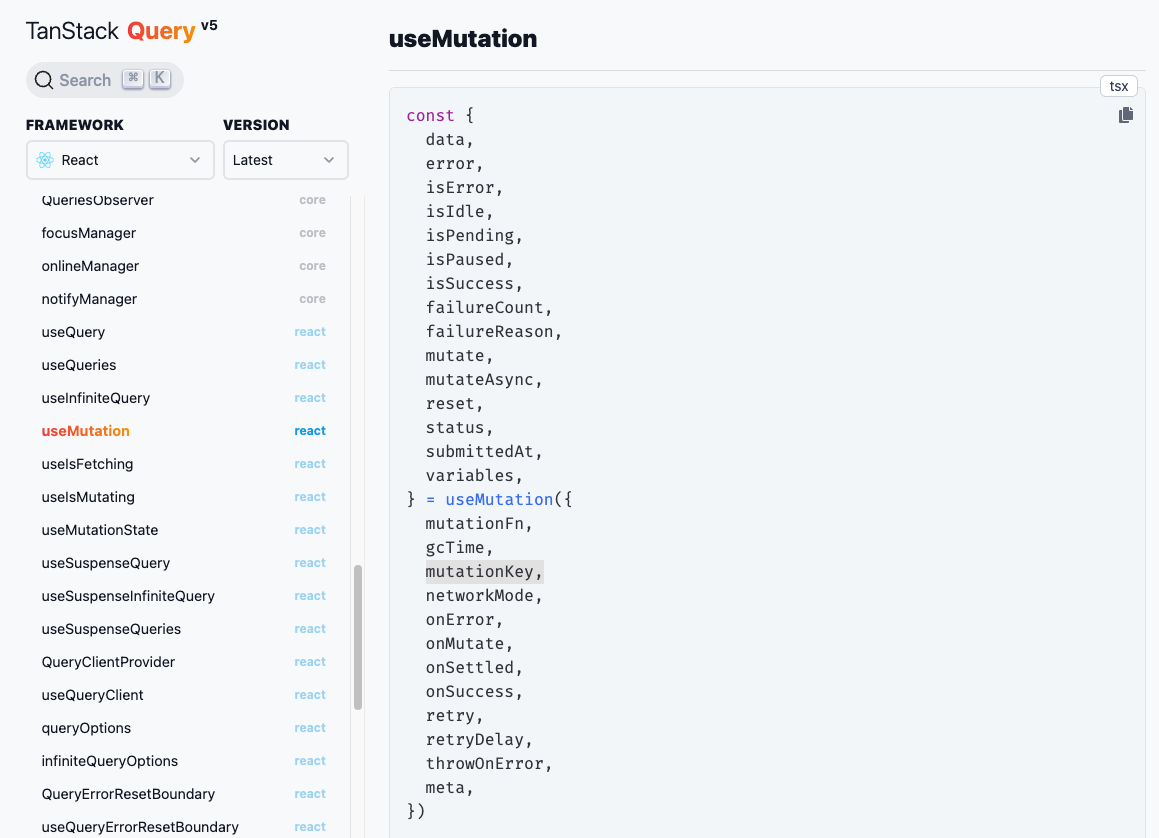The image size is (1159, 838).
Task: Open the Framework React dropdown
Action: (120, 160)
